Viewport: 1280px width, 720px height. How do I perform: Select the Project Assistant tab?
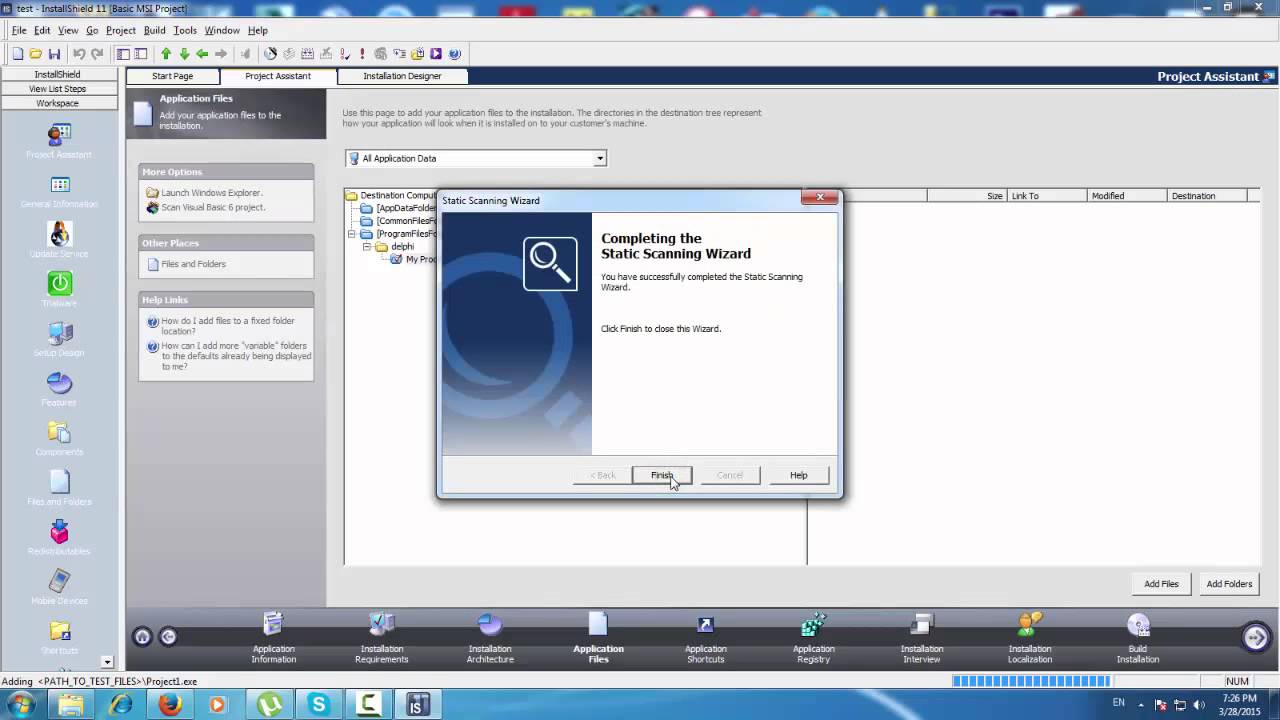pyautogui.click(x=278, y=76)
